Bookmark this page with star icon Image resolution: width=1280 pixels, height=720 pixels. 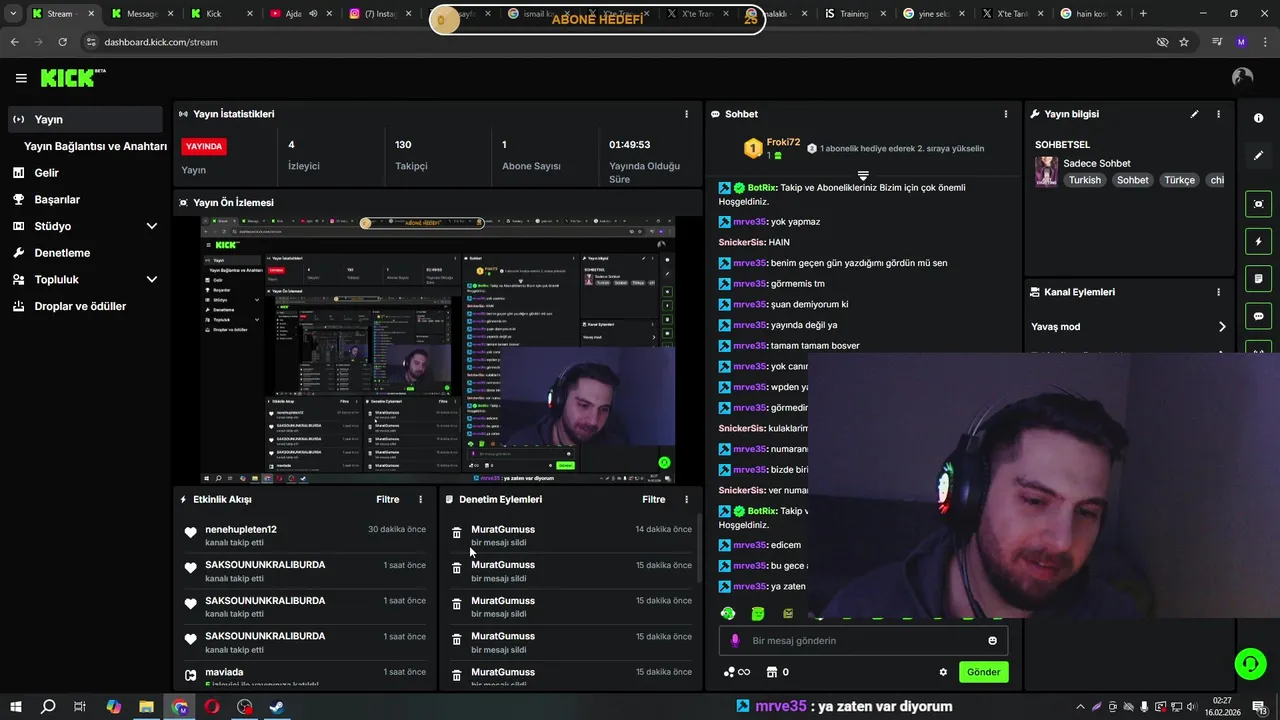click(x=1184, y=42)
